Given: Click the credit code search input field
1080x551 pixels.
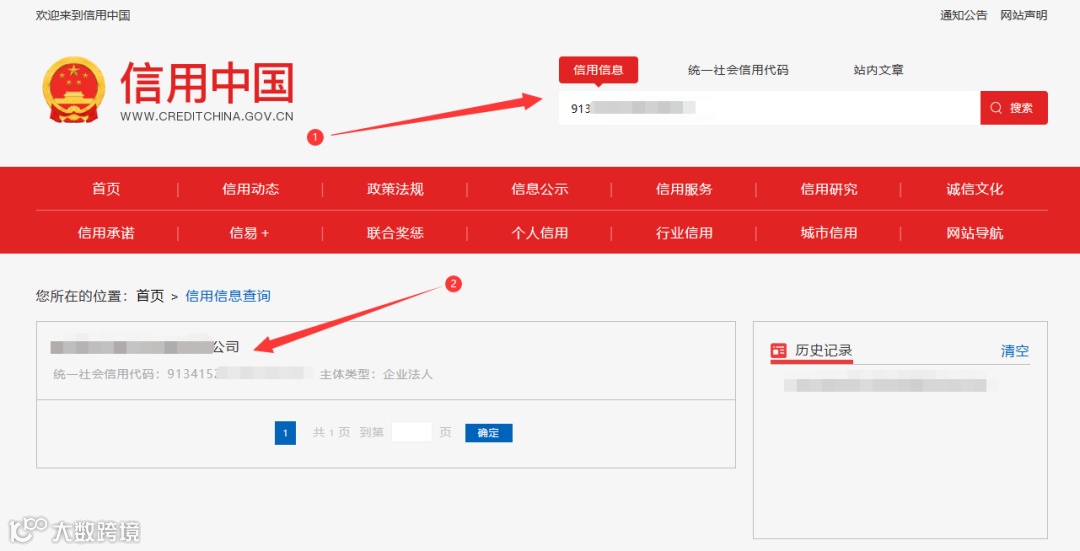Looking at the screenshot, I should [769, 108].
